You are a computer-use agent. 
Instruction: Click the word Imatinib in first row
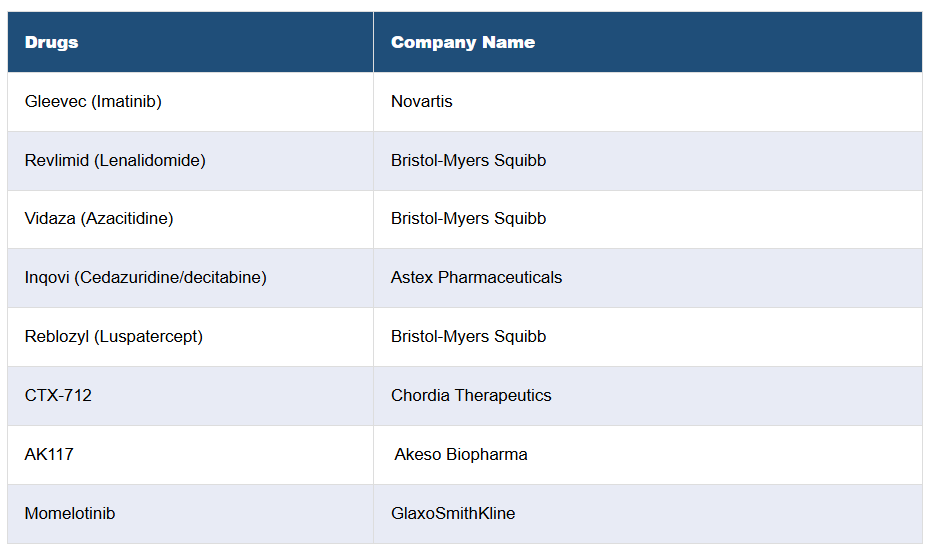(126, 101)
